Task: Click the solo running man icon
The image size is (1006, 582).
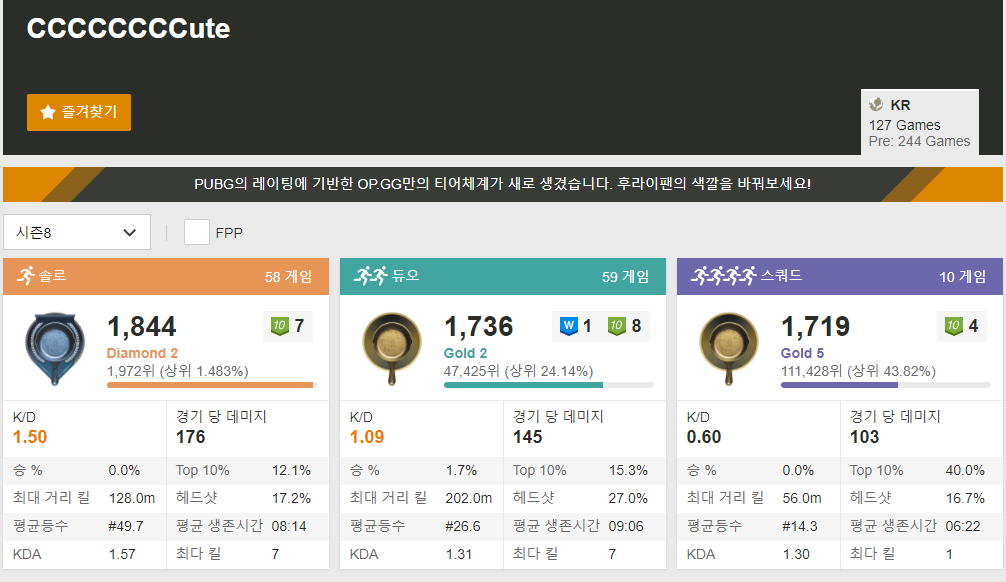Action: (x=26, y=276)
